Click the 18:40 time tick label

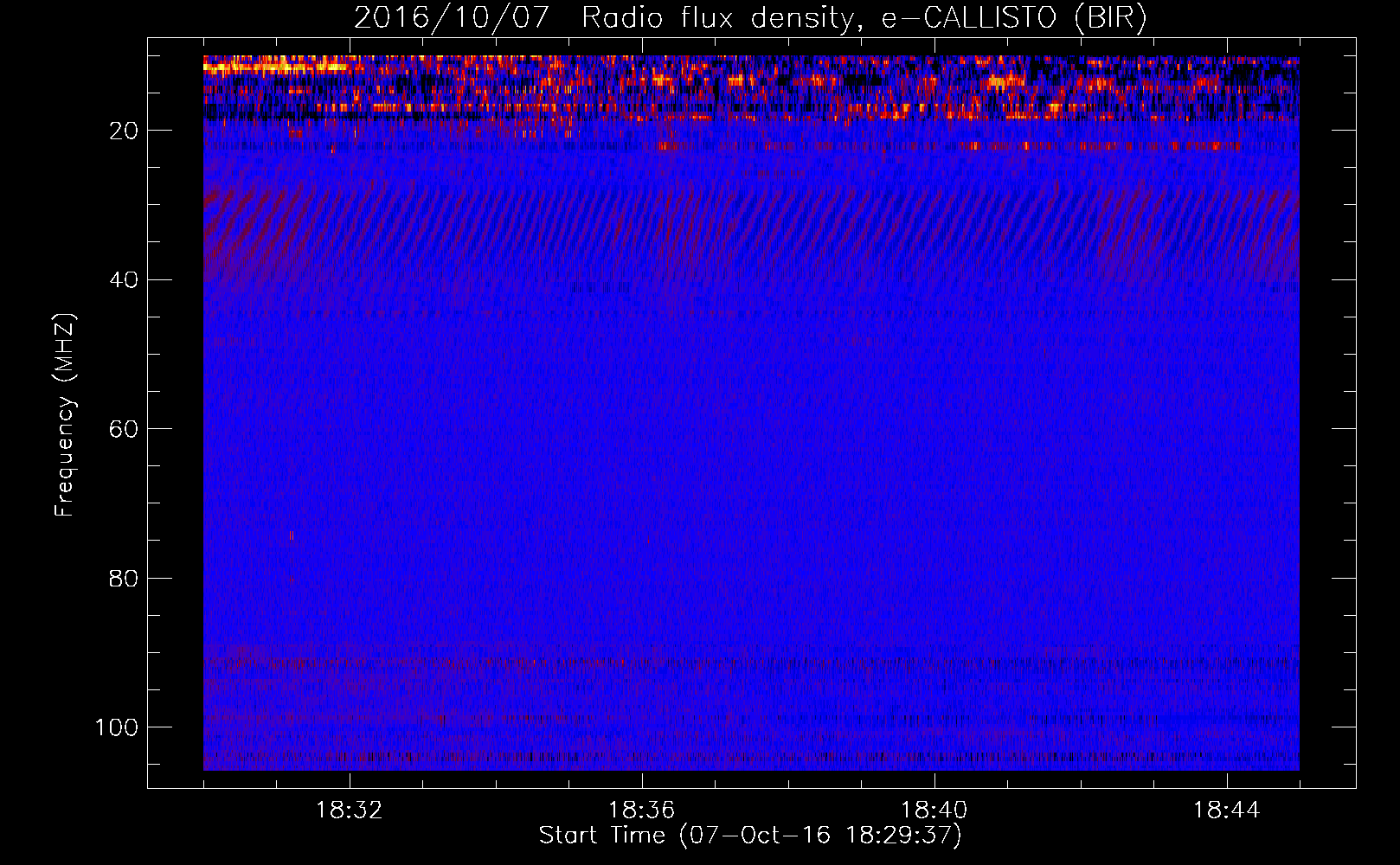(x=934, y=811)
